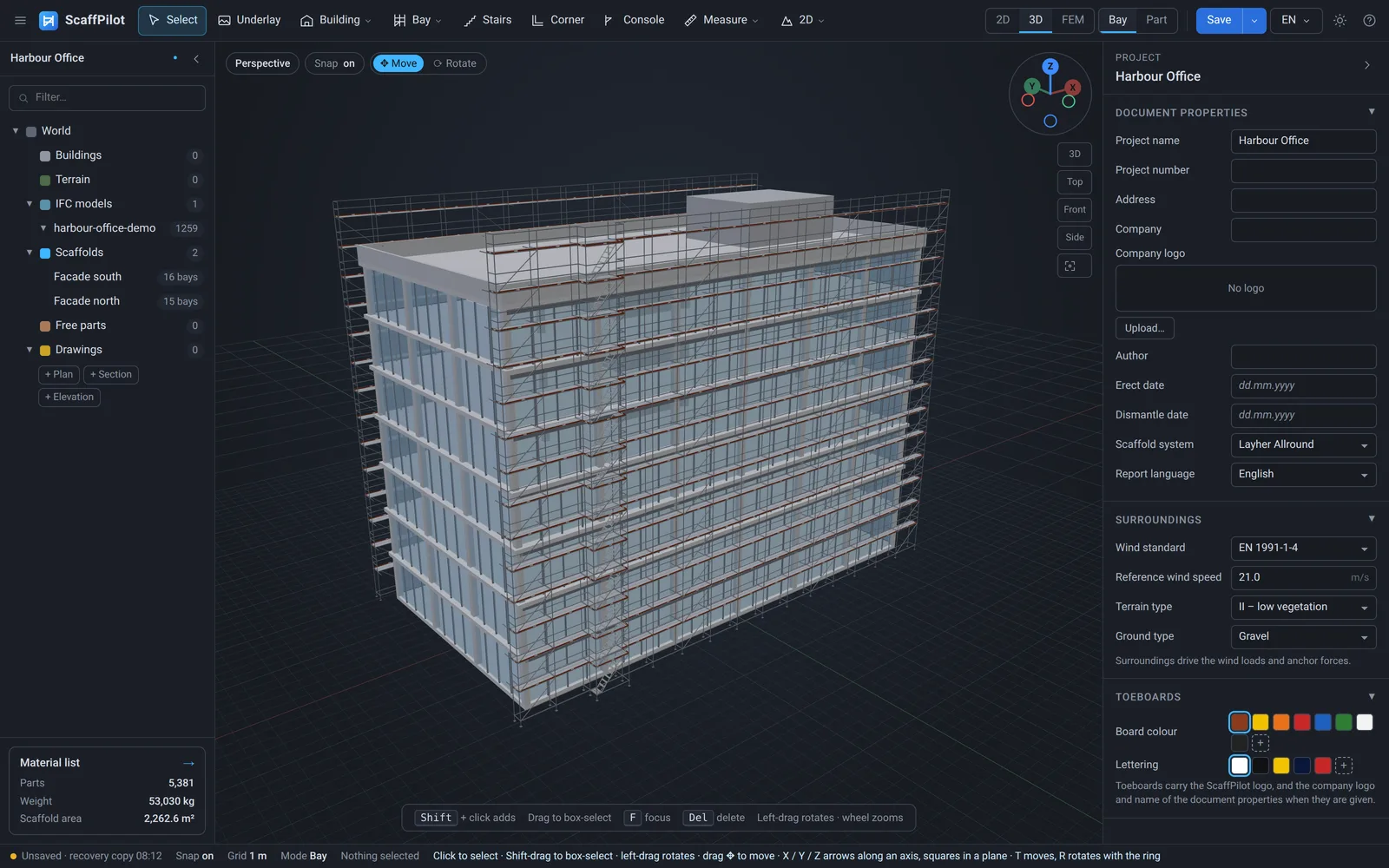Toggle the light/dark theme icon
The width and height of the screenshot is (1389, 868).
(1340, 20)
